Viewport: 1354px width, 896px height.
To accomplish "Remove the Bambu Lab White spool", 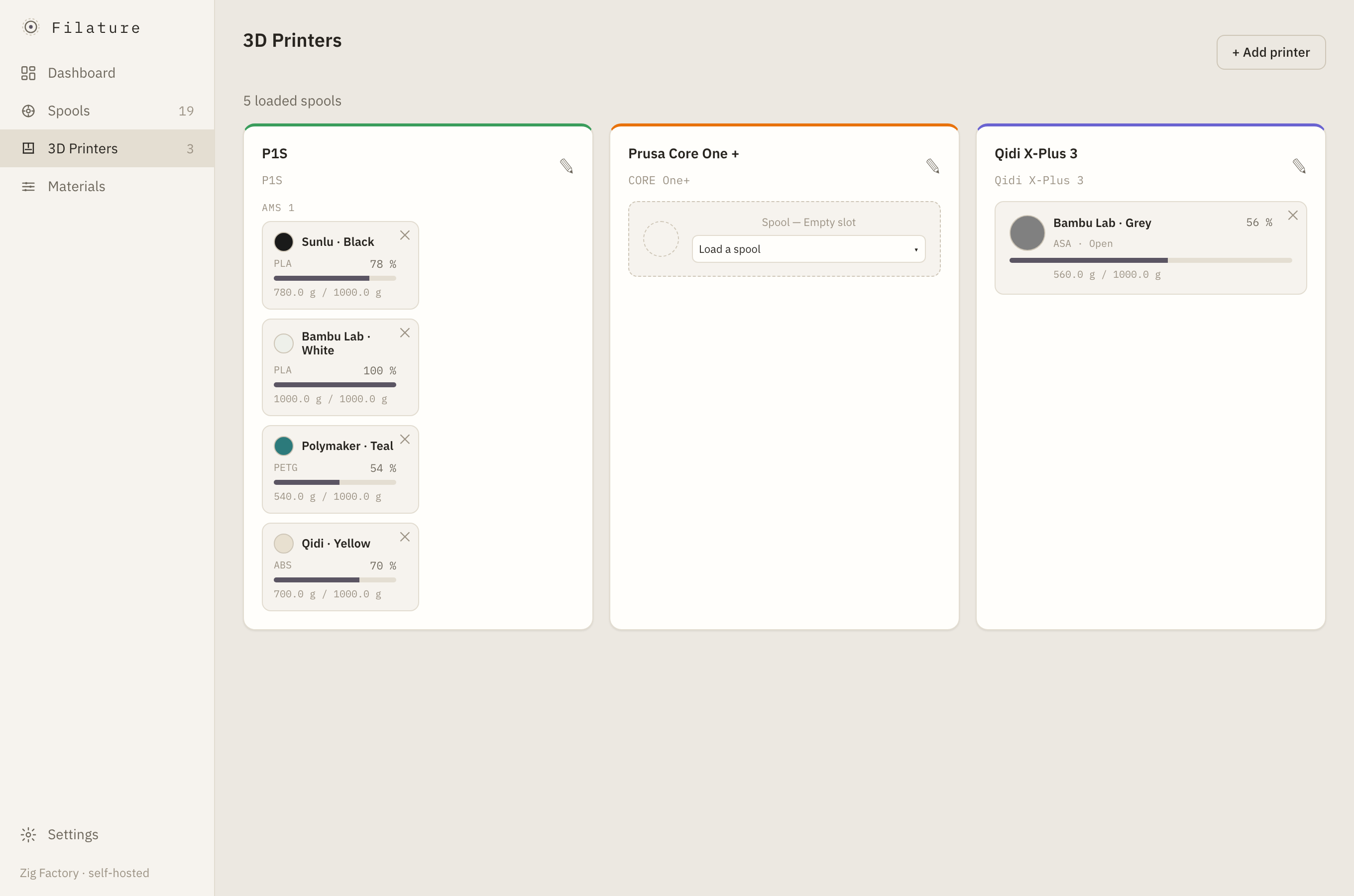I will click(405, 333).
